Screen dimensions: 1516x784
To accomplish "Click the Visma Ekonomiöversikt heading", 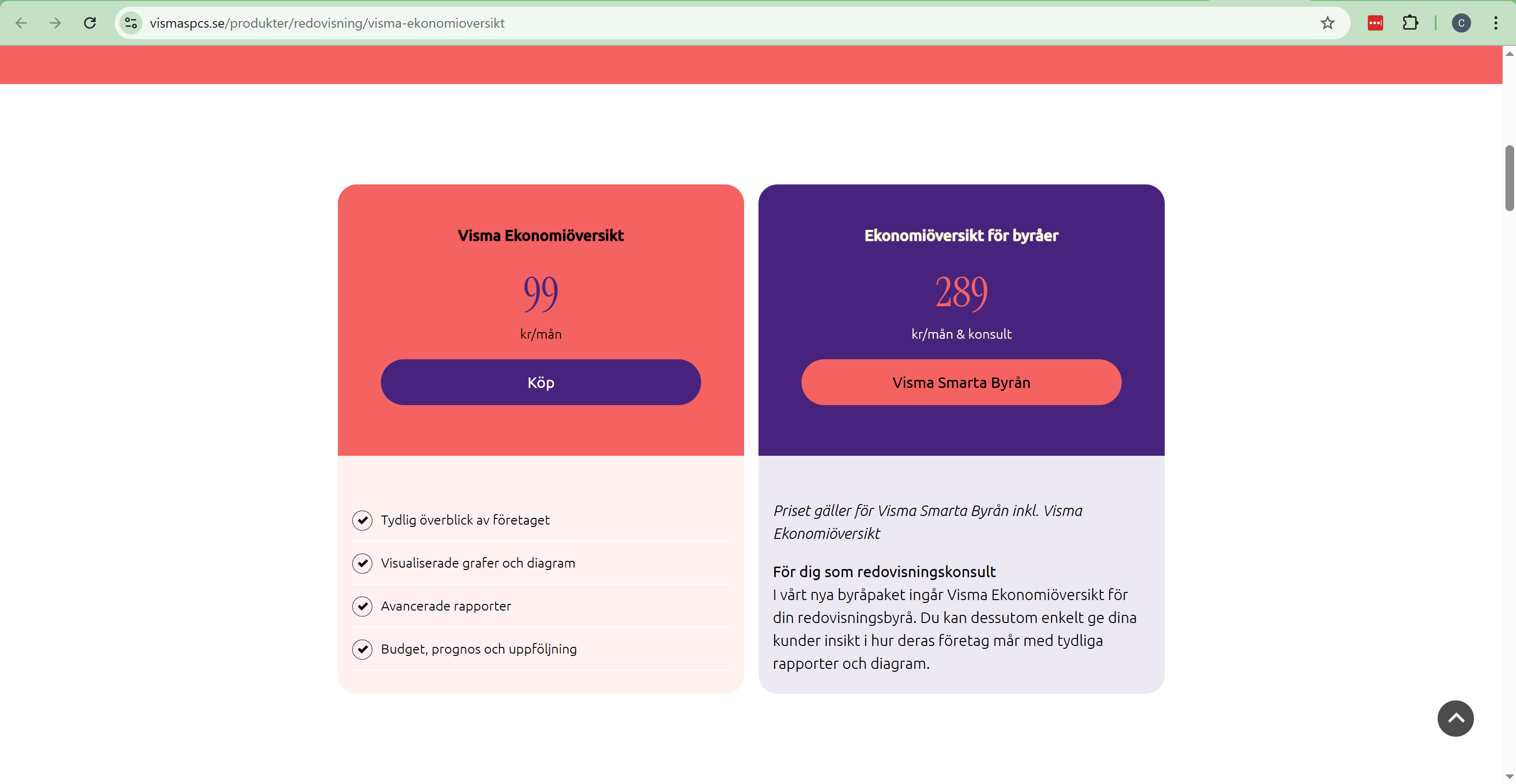I will coord(540,235).
